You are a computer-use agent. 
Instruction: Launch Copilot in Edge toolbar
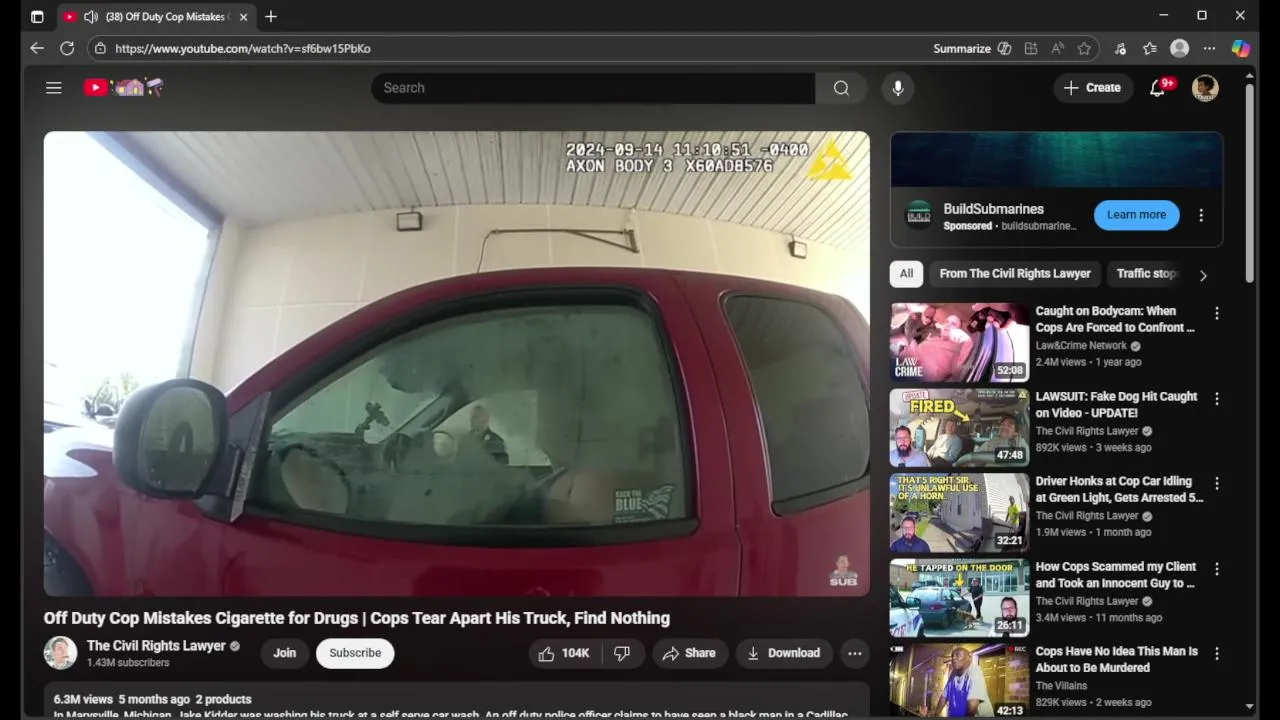tap(1240, 48)
